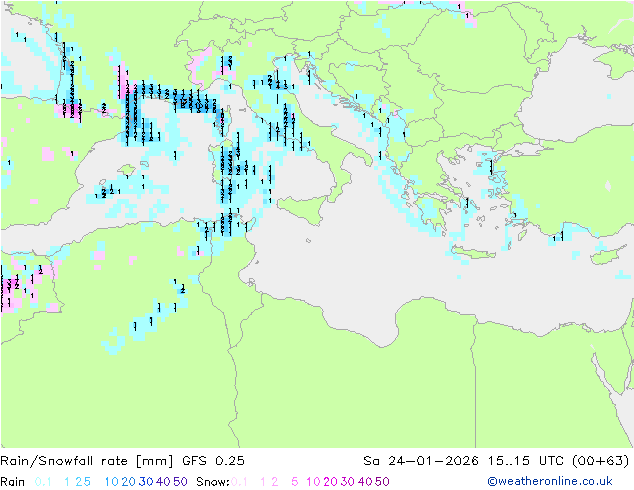The image size is (634, 490).
Task: Click the 'Snow:' legend label
Action: 213,482
